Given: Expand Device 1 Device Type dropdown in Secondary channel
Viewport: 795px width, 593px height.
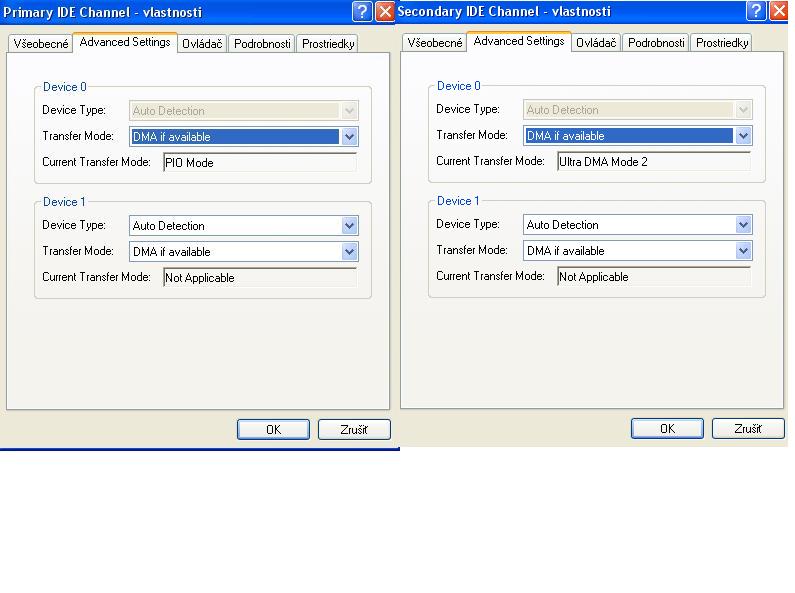Looking at the screenshot, I should pos(743,225).
